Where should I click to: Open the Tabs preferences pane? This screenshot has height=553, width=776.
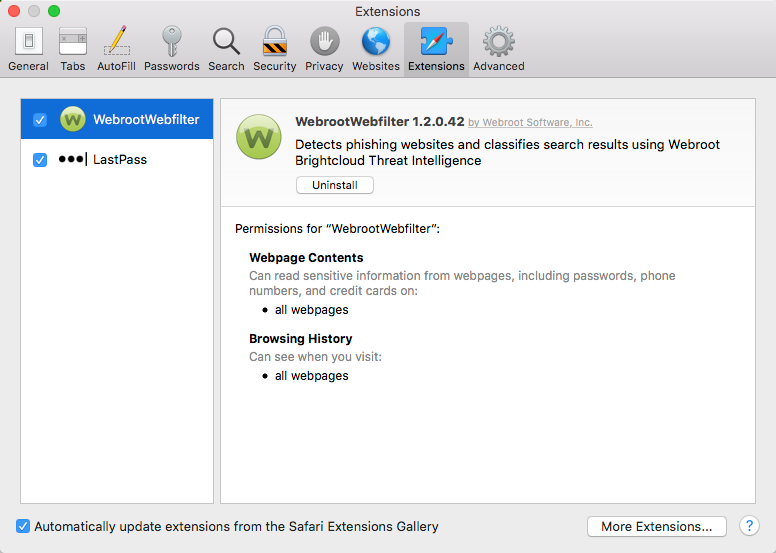(73, 50)
